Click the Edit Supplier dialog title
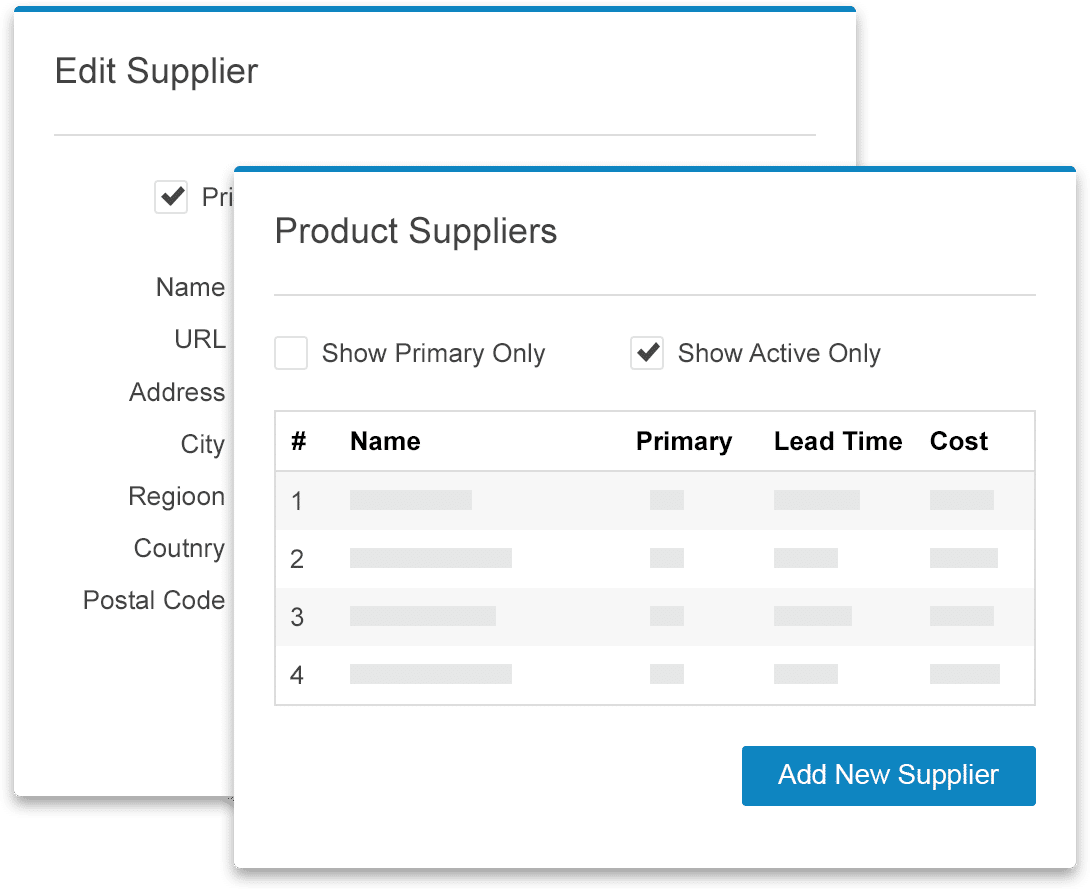This screenshot has height=890, width=1090. click(156, 71)
